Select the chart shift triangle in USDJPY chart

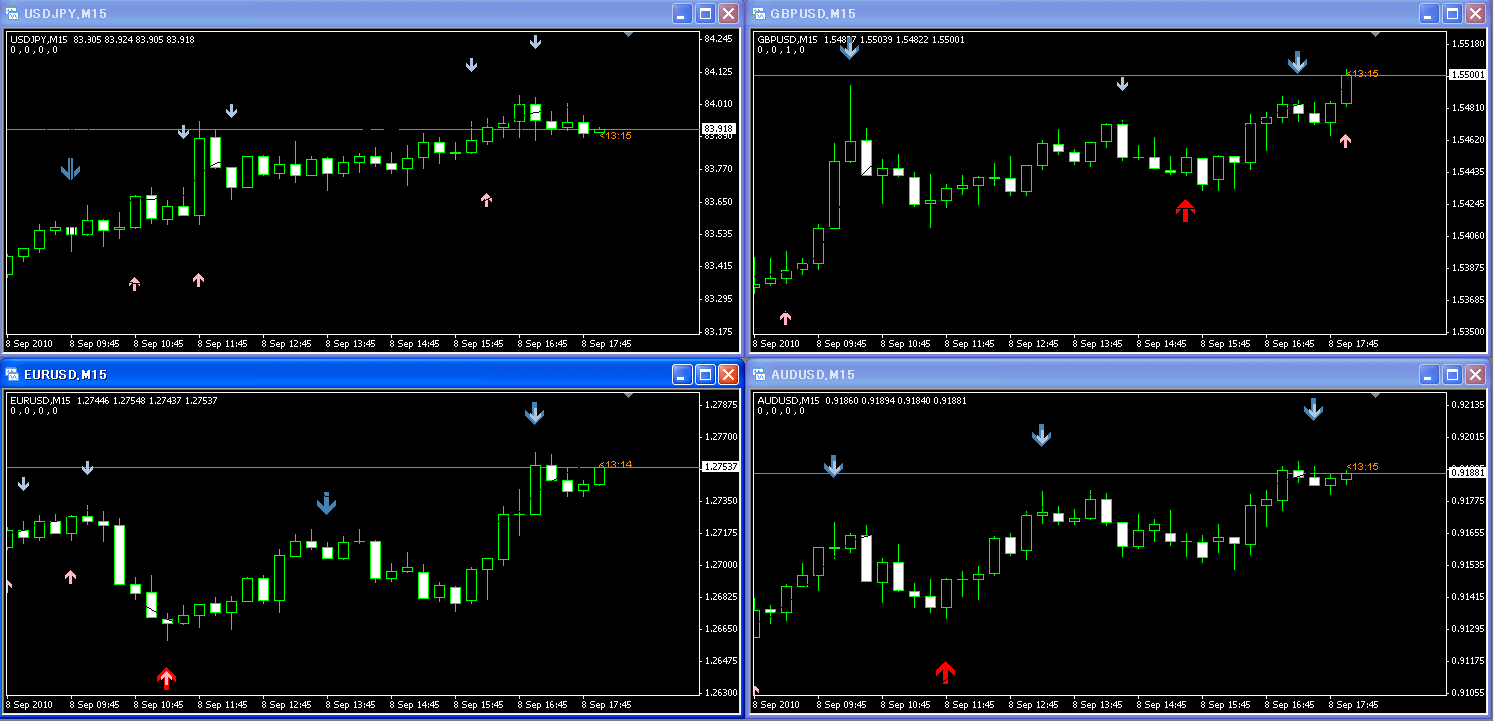pos(628,34)
